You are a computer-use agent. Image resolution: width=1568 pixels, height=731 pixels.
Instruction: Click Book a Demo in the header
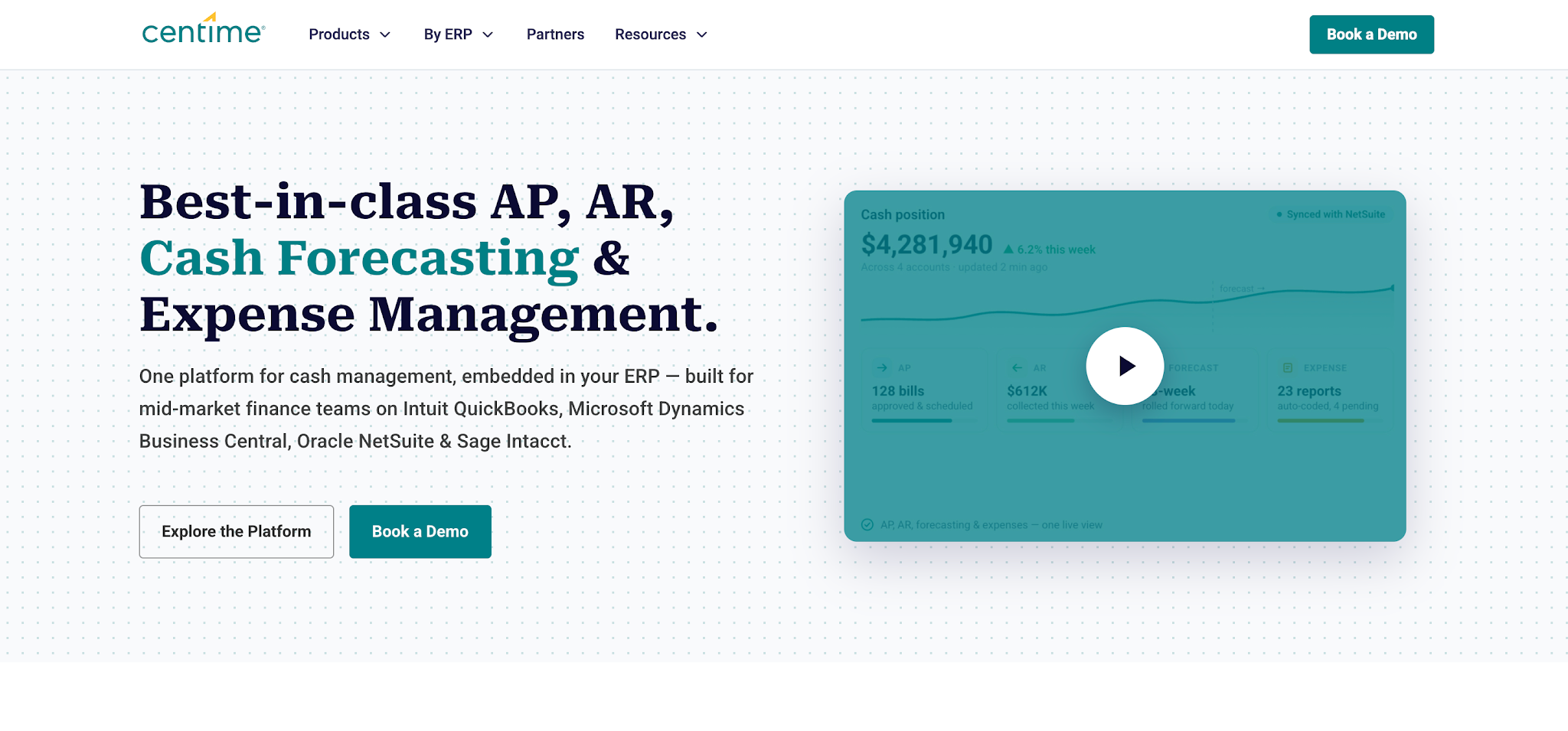pyautogui.click(x=1371, y=34)
